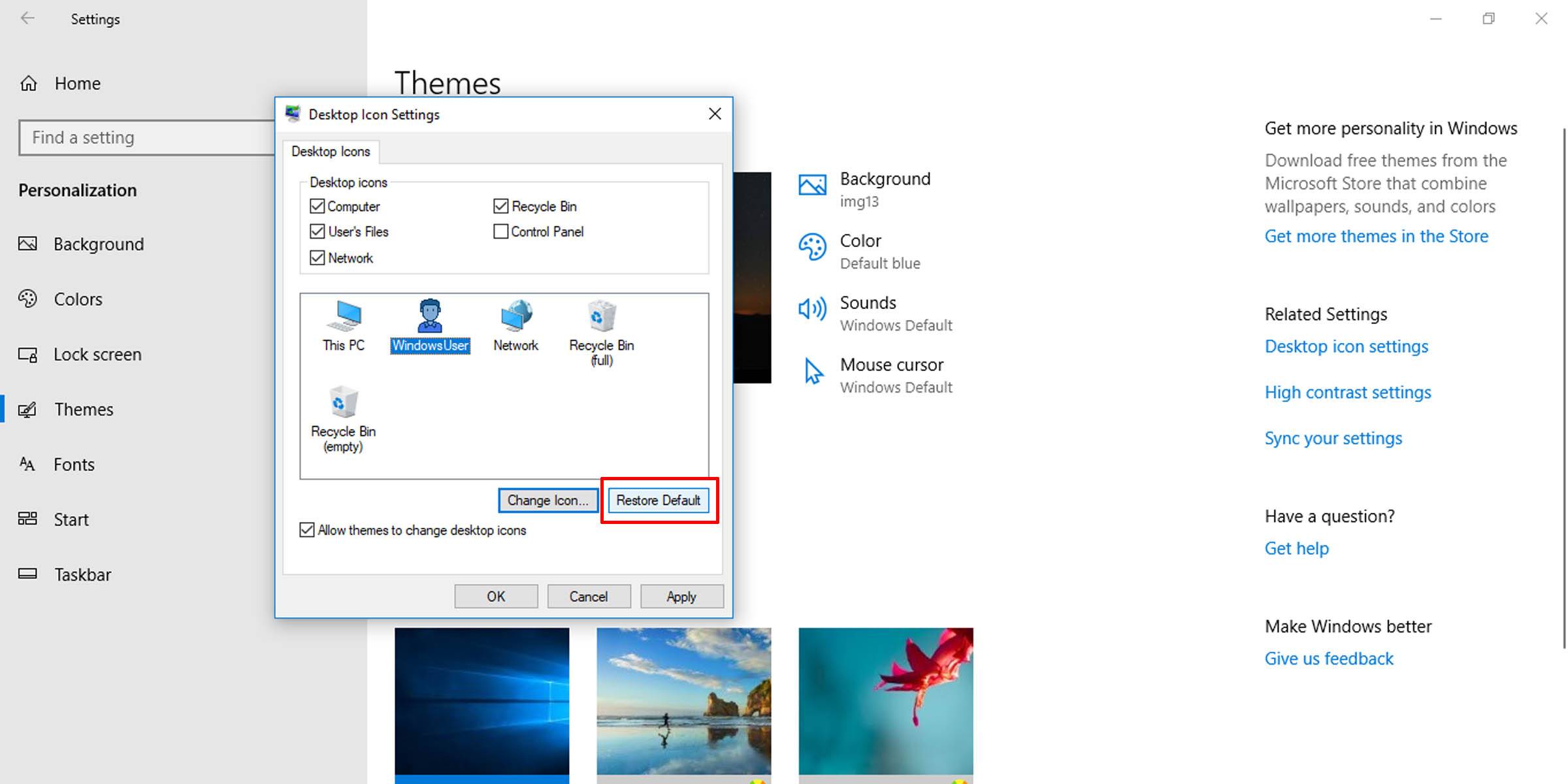
Task: Open 'Get more themes in the Store' link
Action: pyautogui.click(x=1376, y=236)
